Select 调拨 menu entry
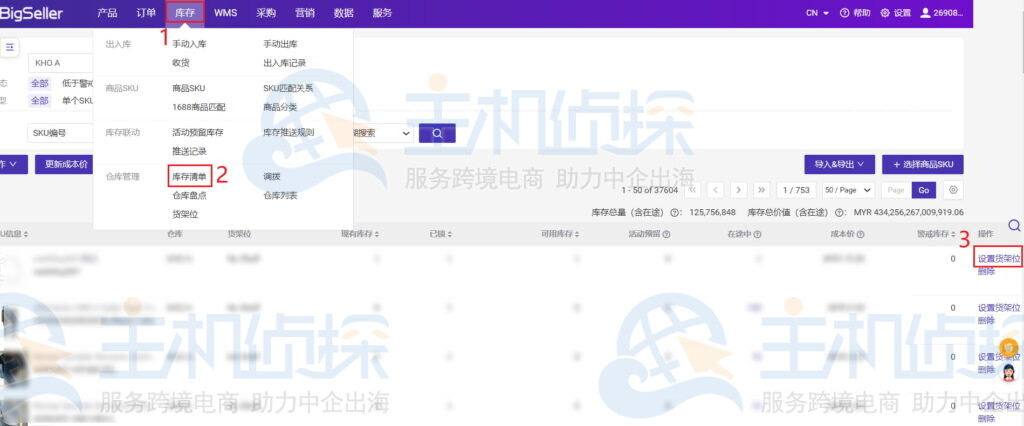This screenshot has height=426, width=1024. pyautogui.click(x=272, y=176)
